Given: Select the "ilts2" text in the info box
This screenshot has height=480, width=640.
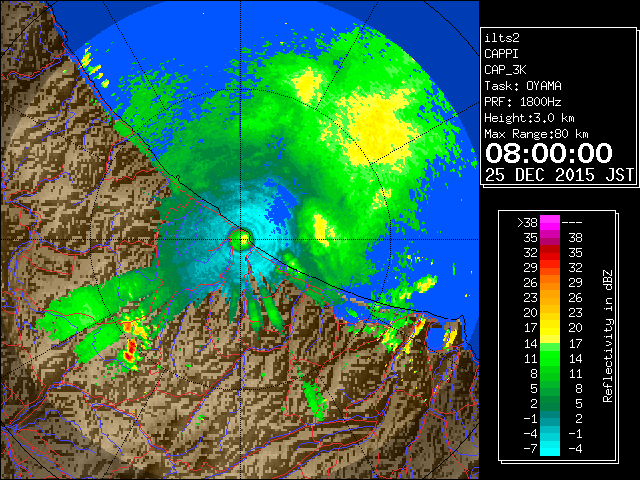Looking at the screenshot, I should click(x=502, y=38).
